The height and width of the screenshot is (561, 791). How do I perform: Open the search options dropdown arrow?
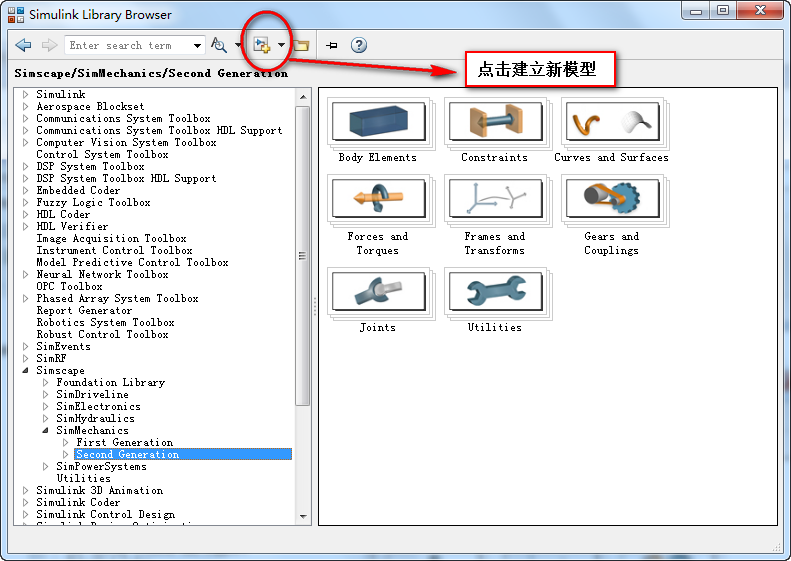click(238, 45)
